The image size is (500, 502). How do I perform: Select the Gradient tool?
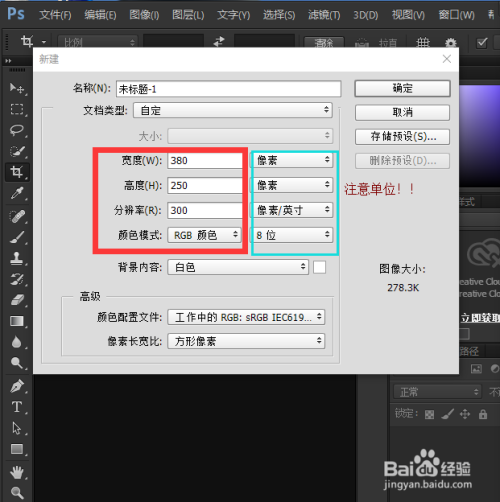pos(17,321)
